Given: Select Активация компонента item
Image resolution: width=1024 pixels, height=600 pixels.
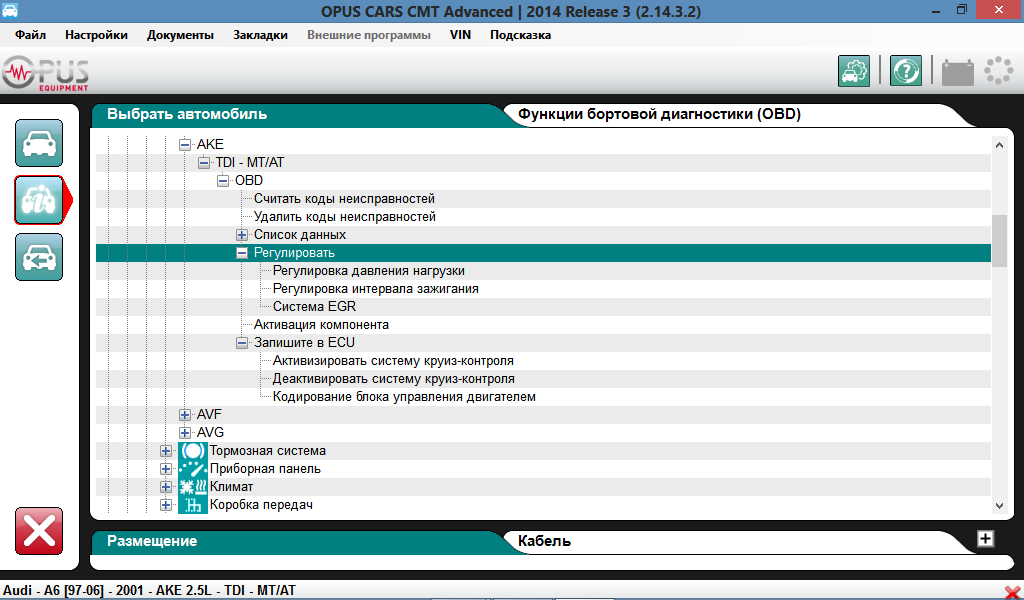Looking at the screenshot, I should tap(321, 324).
